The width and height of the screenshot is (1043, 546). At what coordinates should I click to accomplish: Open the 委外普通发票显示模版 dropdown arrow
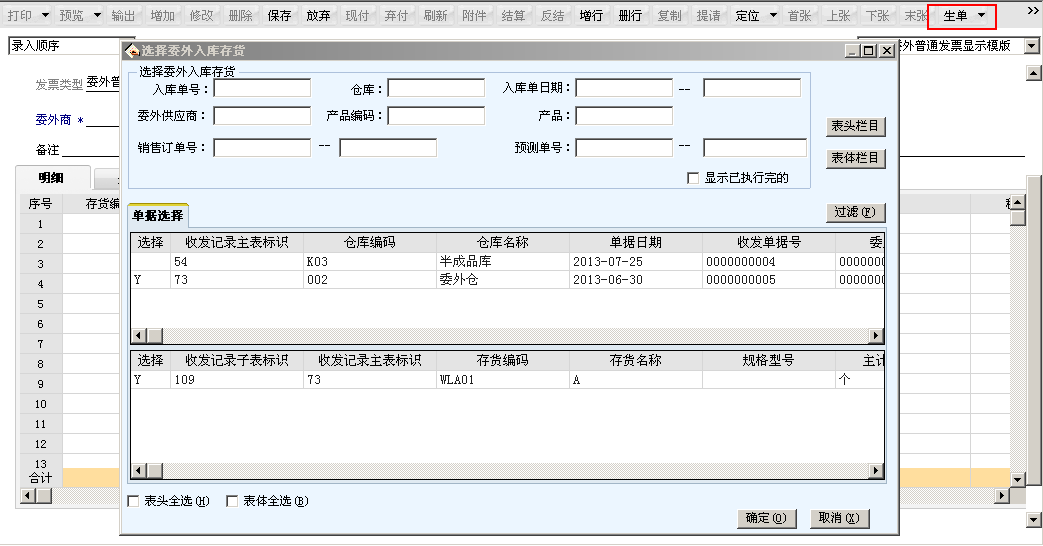1032,46
